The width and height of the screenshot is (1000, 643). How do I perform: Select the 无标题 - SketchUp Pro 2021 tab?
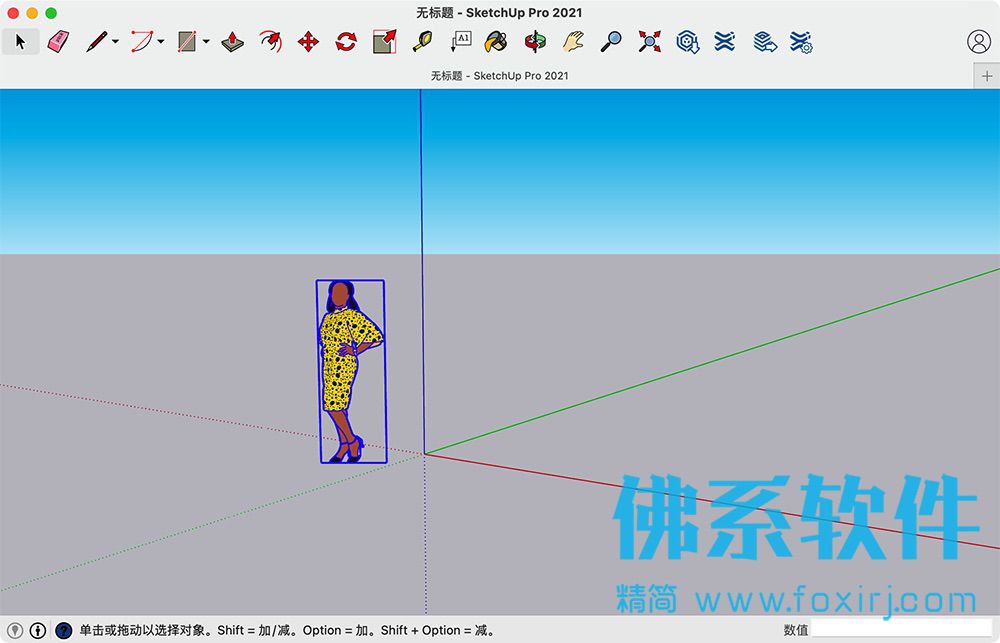coord(499,76)
